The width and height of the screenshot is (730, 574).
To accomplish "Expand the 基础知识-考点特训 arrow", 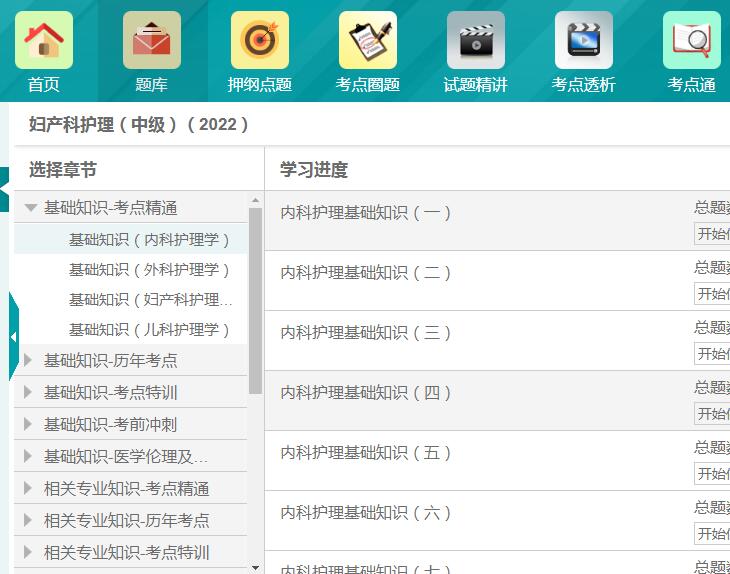I will [28, 392].
